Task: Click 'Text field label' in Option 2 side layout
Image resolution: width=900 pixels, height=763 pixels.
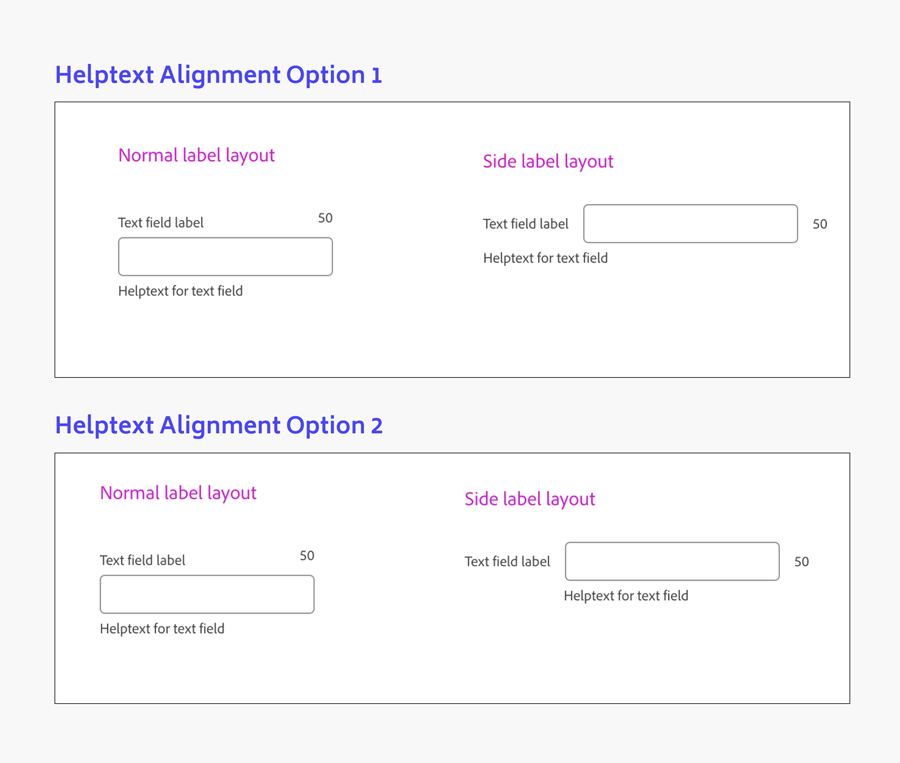Action: pos(507,561)
